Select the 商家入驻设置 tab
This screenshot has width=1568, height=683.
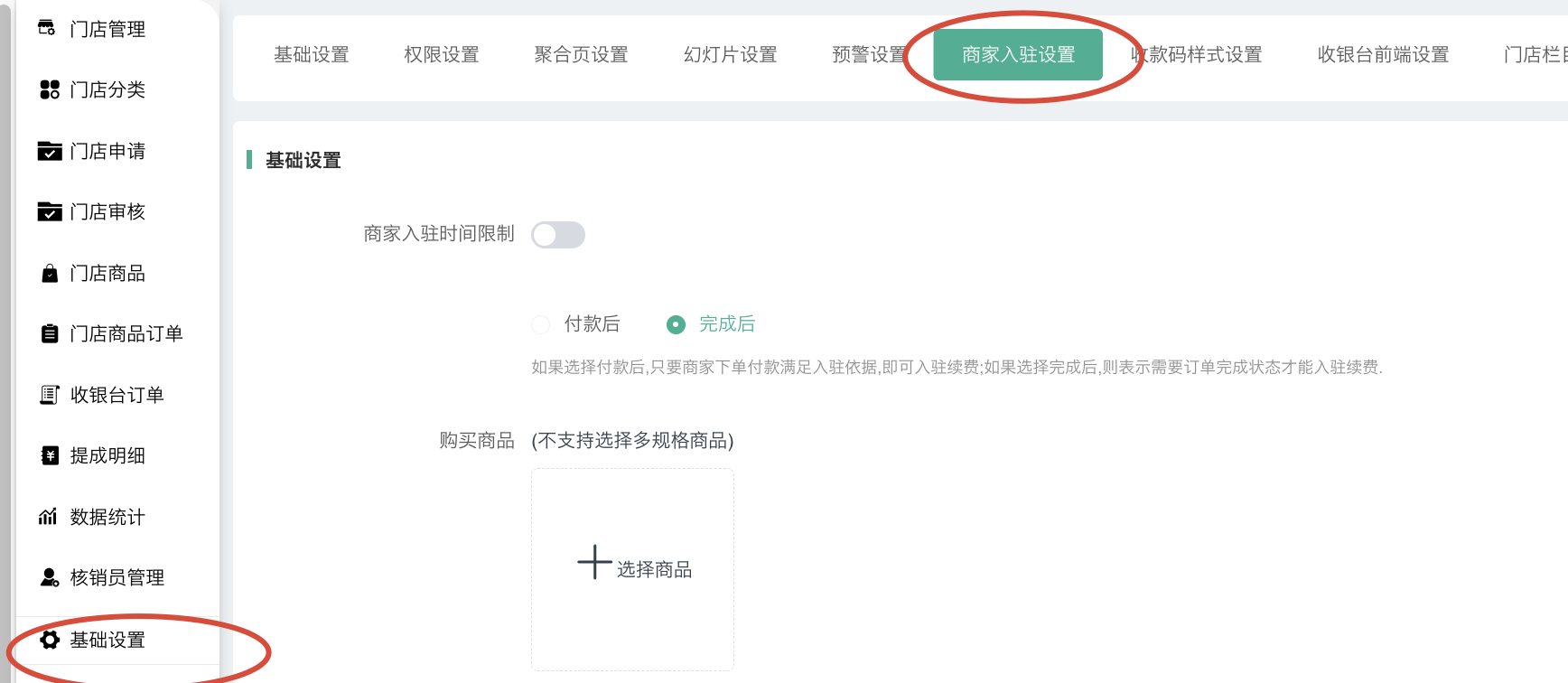coord(1018,55)
